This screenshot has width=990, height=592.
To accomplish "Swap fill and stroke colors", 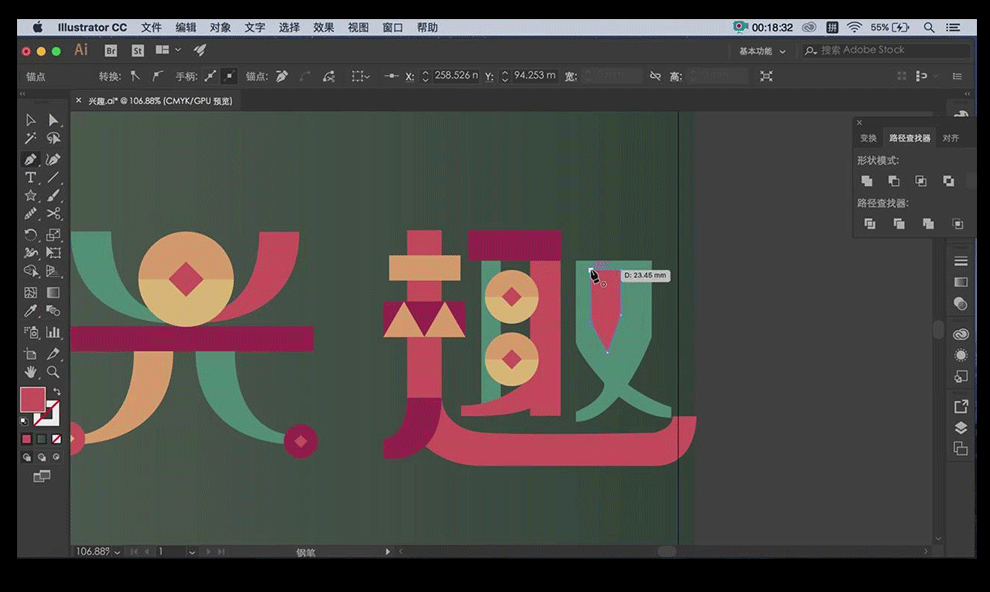I will pyautogui.click(x=57, y=391).
